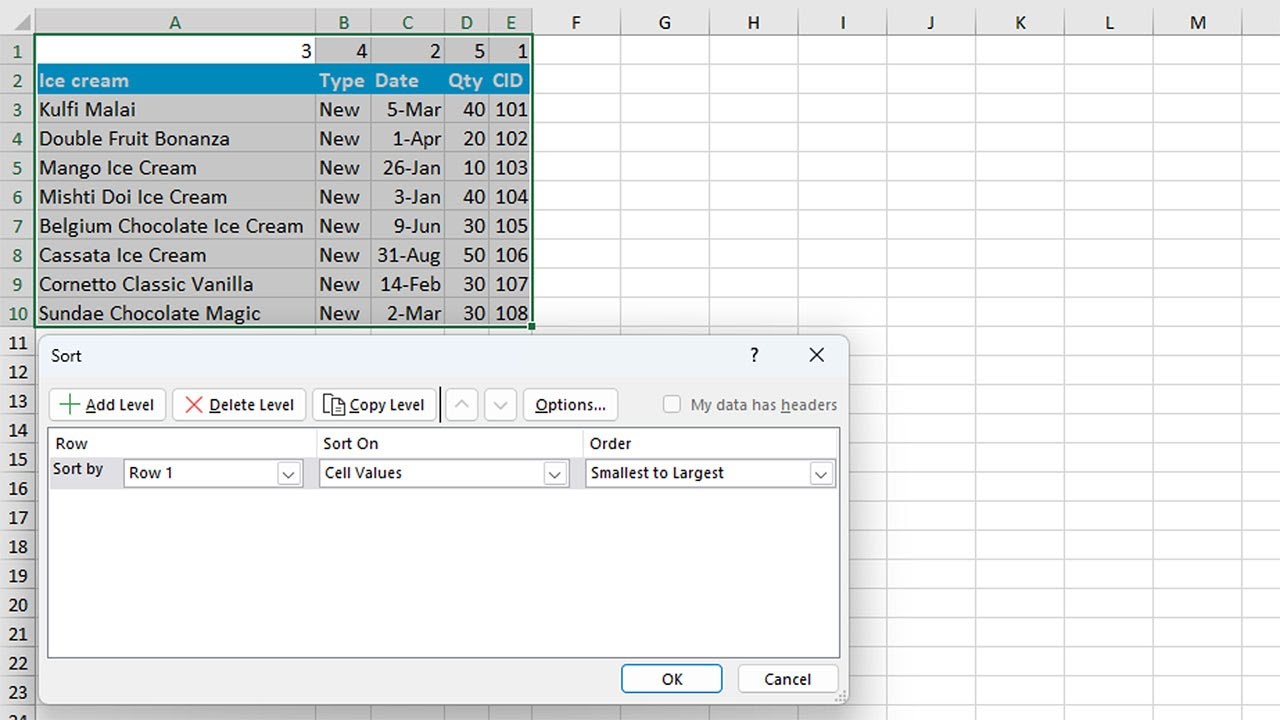Select the 'Belgium Chocolate Ice Cream' cell
Screen dimensions: 1280x720
point(175,225)
